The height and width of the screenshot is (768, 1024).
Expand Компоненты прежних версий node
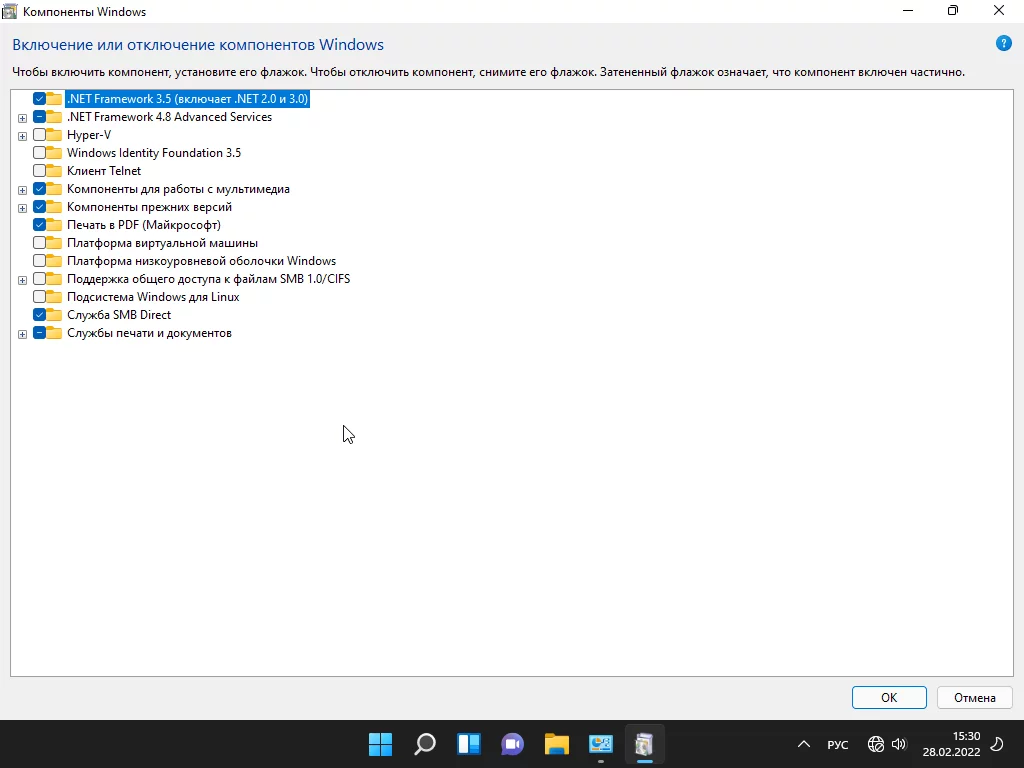pos(22,208)
